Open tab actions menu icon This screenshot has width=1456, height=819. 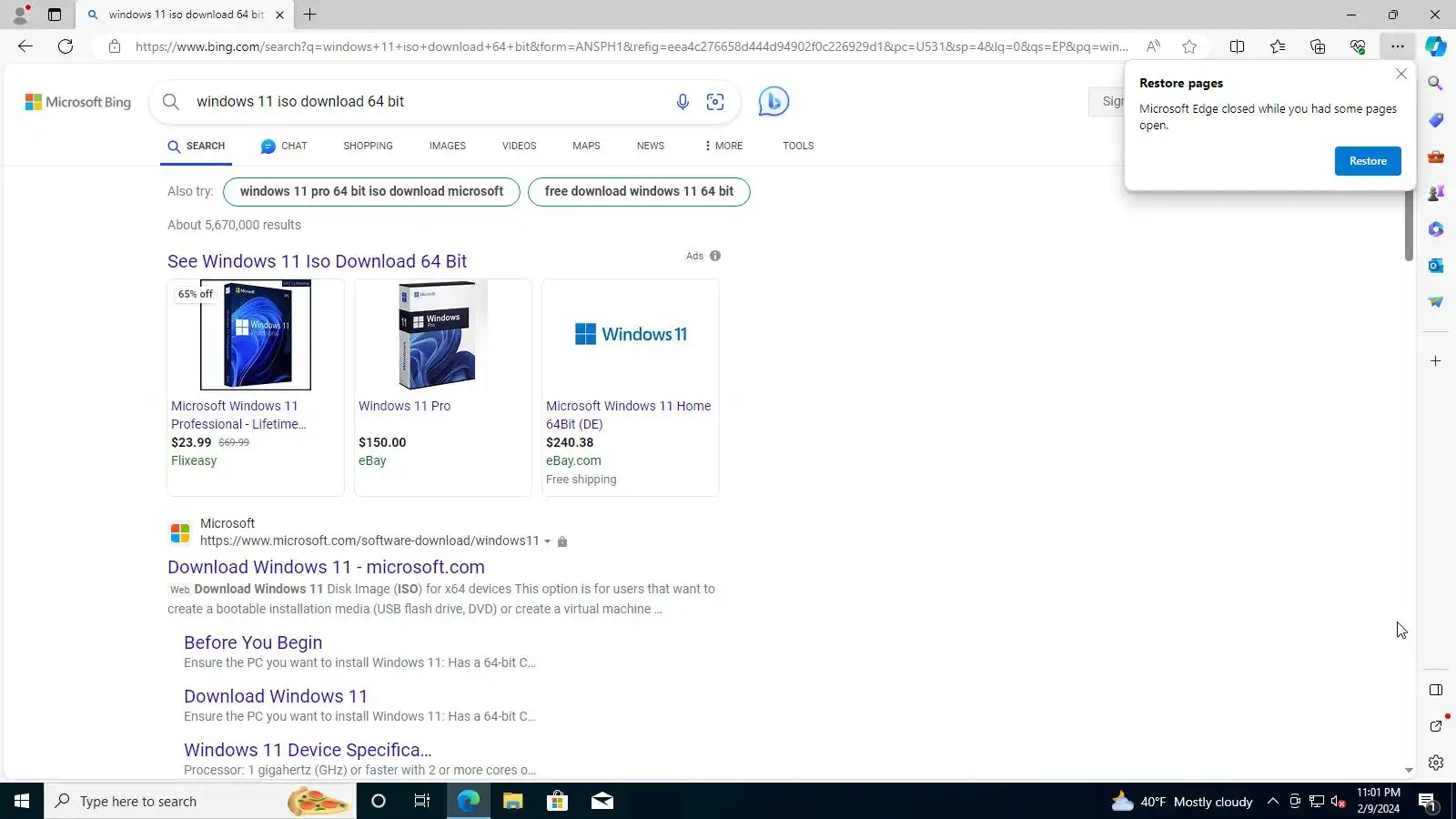point(55,15)
